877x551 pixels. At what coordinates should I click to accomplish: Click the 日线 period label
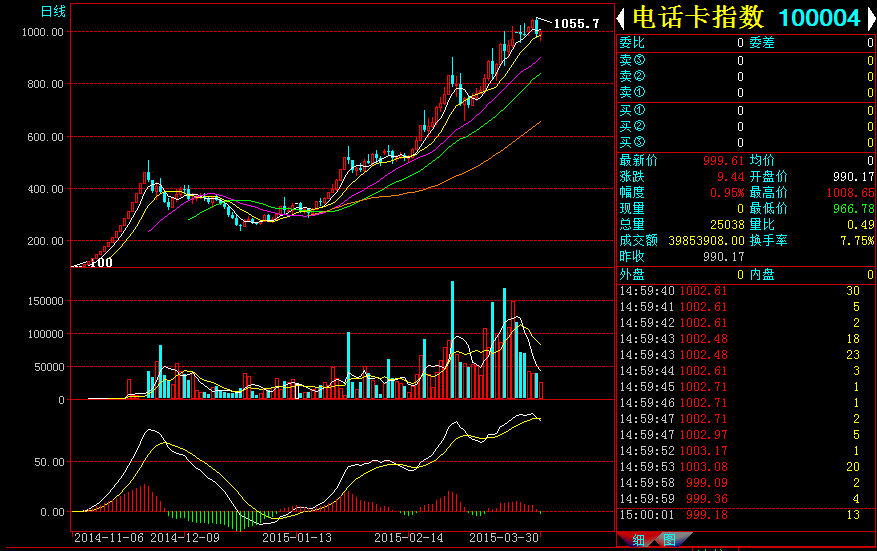54,11
